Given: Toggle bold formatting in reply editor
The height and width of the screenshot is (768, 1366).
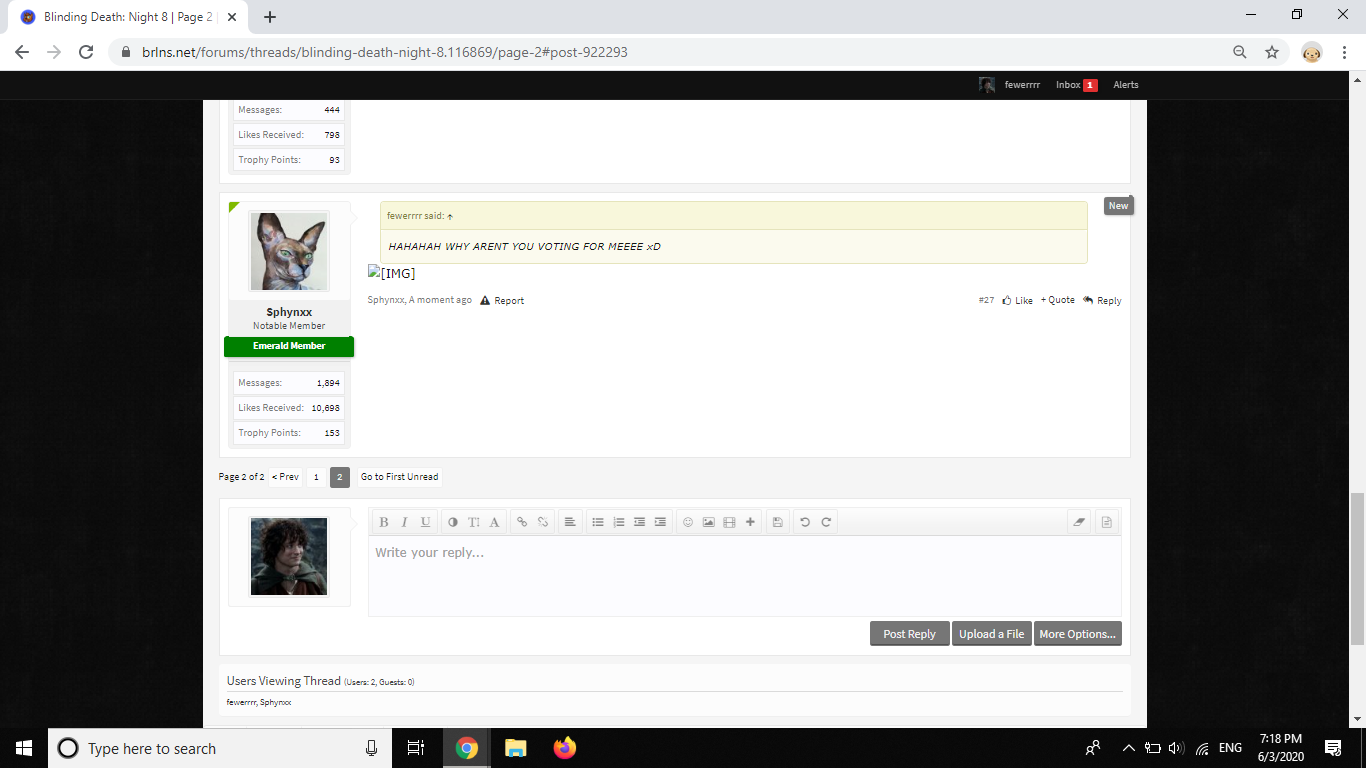Looking at the screenshot, I should pos(384,522).
